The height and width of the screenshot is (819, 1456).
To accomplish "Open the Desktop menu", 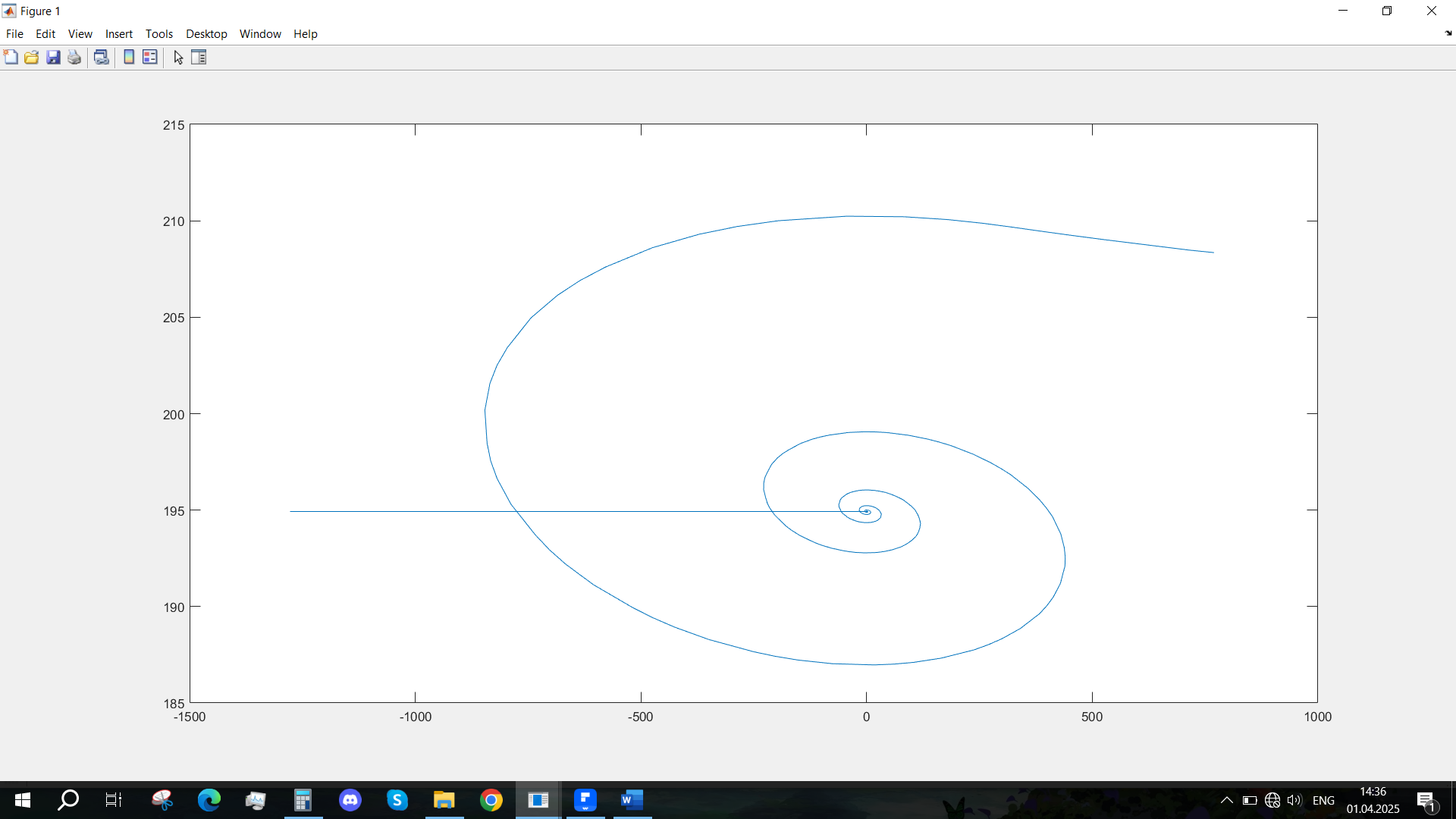I will (206, 33).
